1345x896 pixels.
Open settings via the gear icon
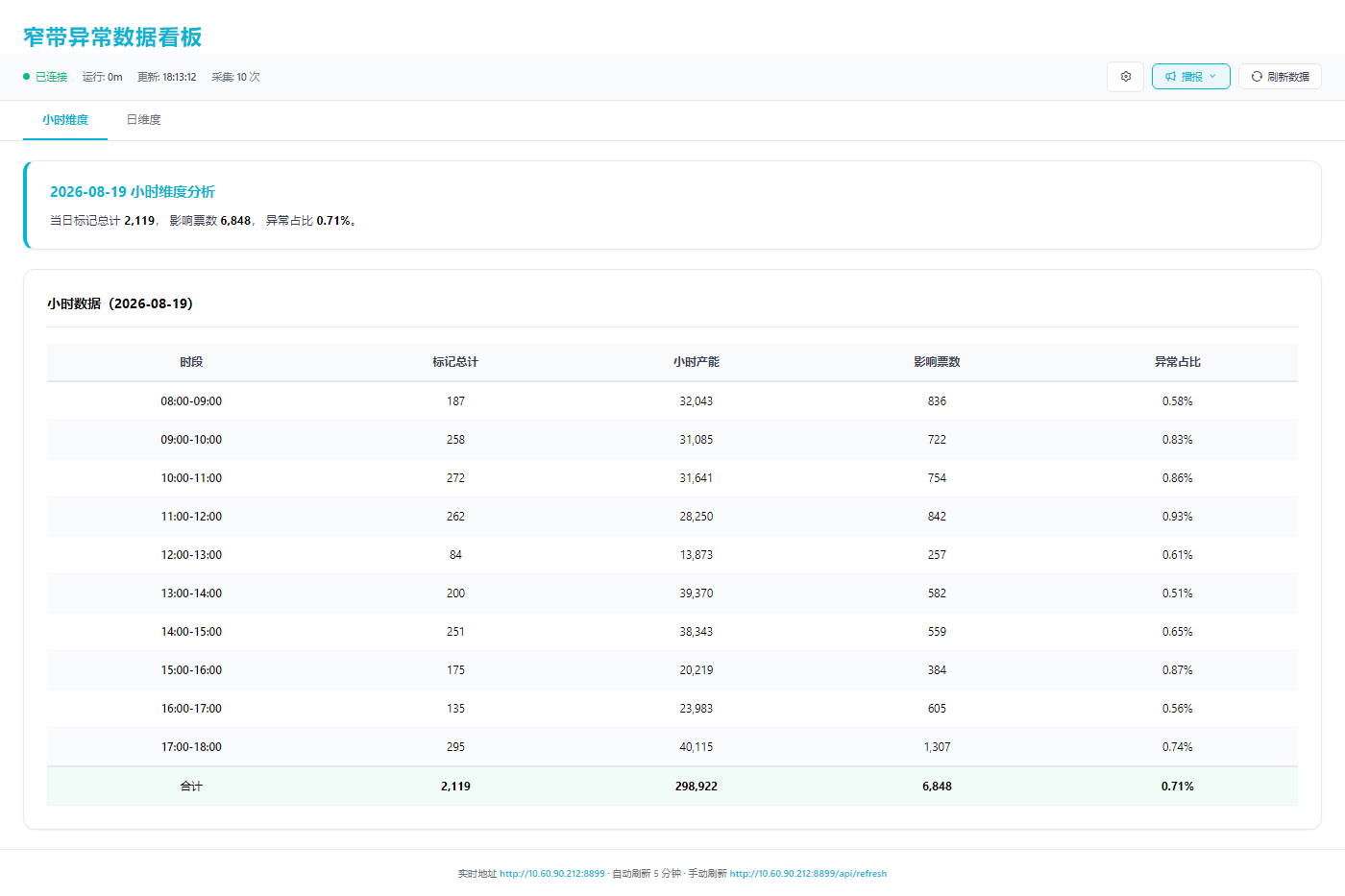point(1125,77)
